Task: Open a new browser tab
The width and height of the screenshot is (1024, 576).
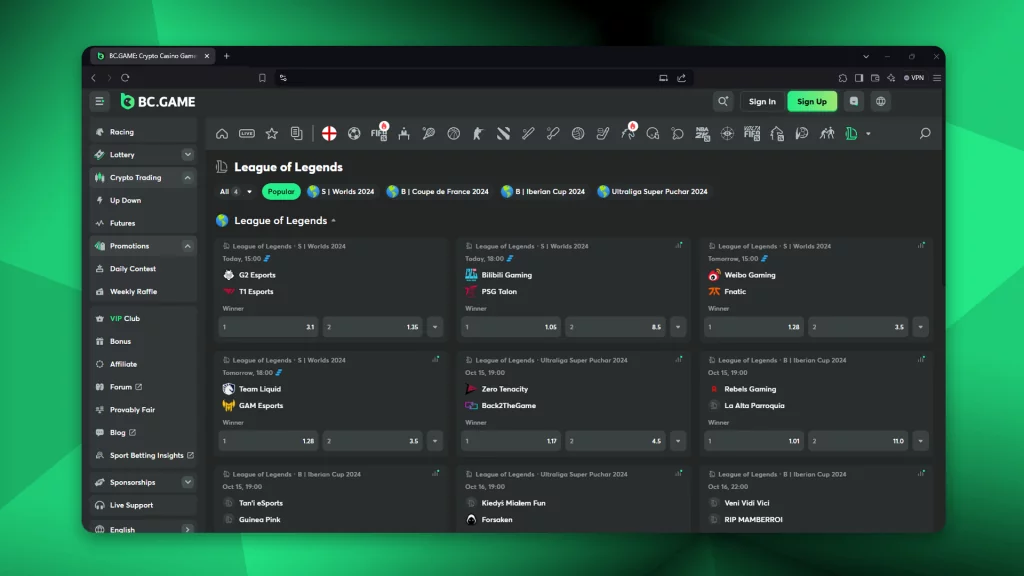Action: pos(227,56)
